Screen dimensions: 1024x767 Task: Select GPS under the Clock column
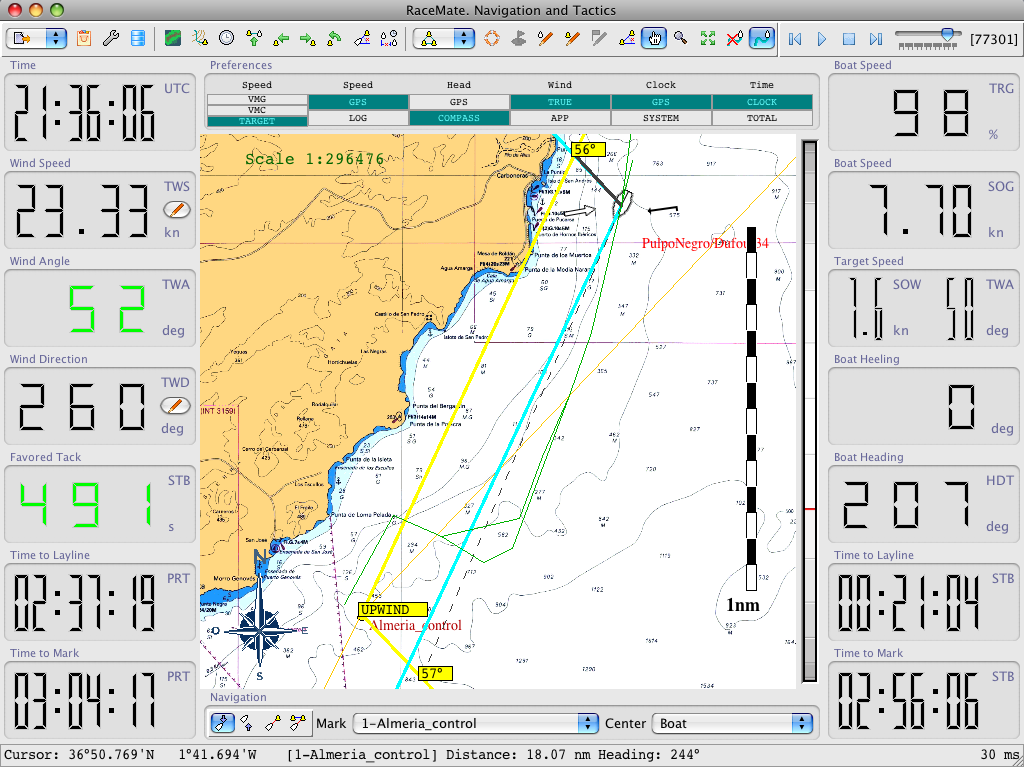pyautogui.click(x=661, y=102)
